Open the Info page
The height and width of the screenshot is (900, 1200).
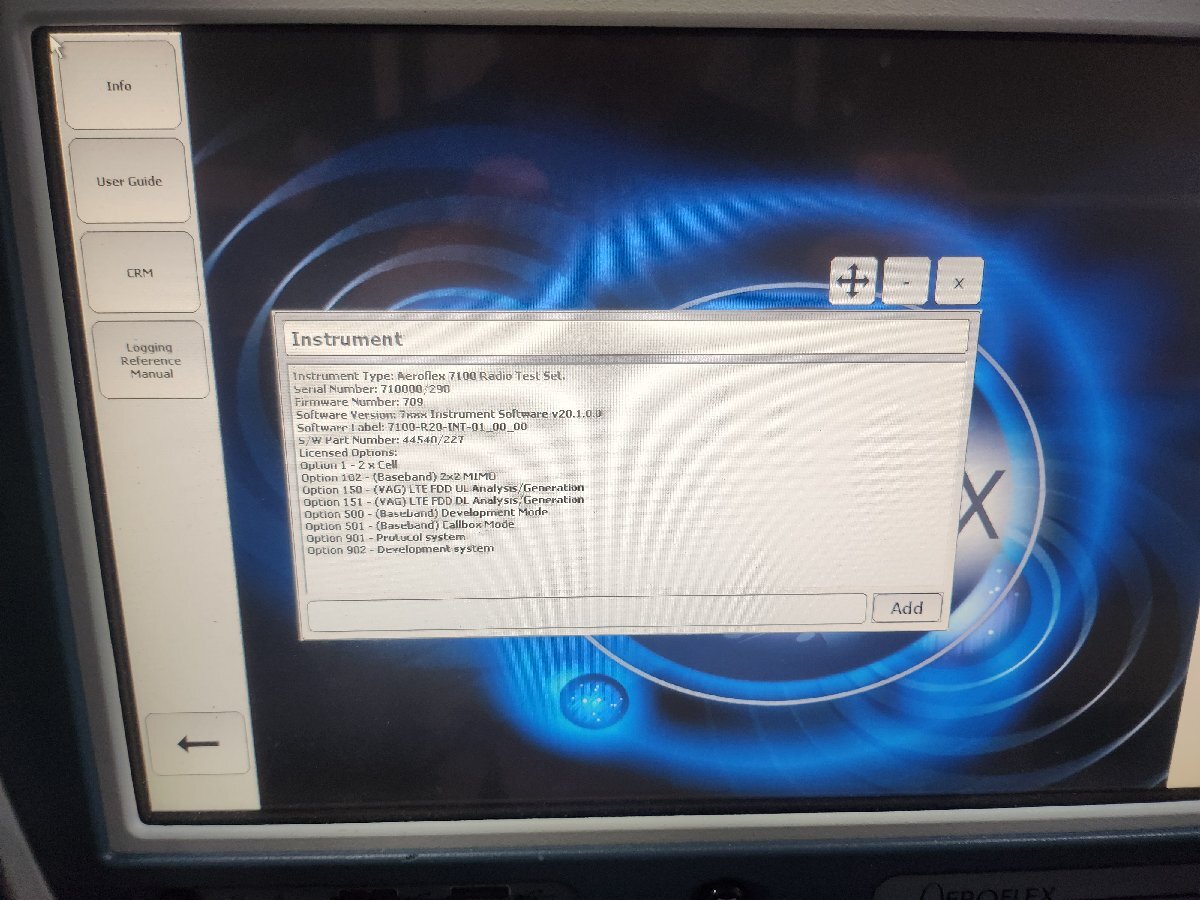tap(120, 86)
